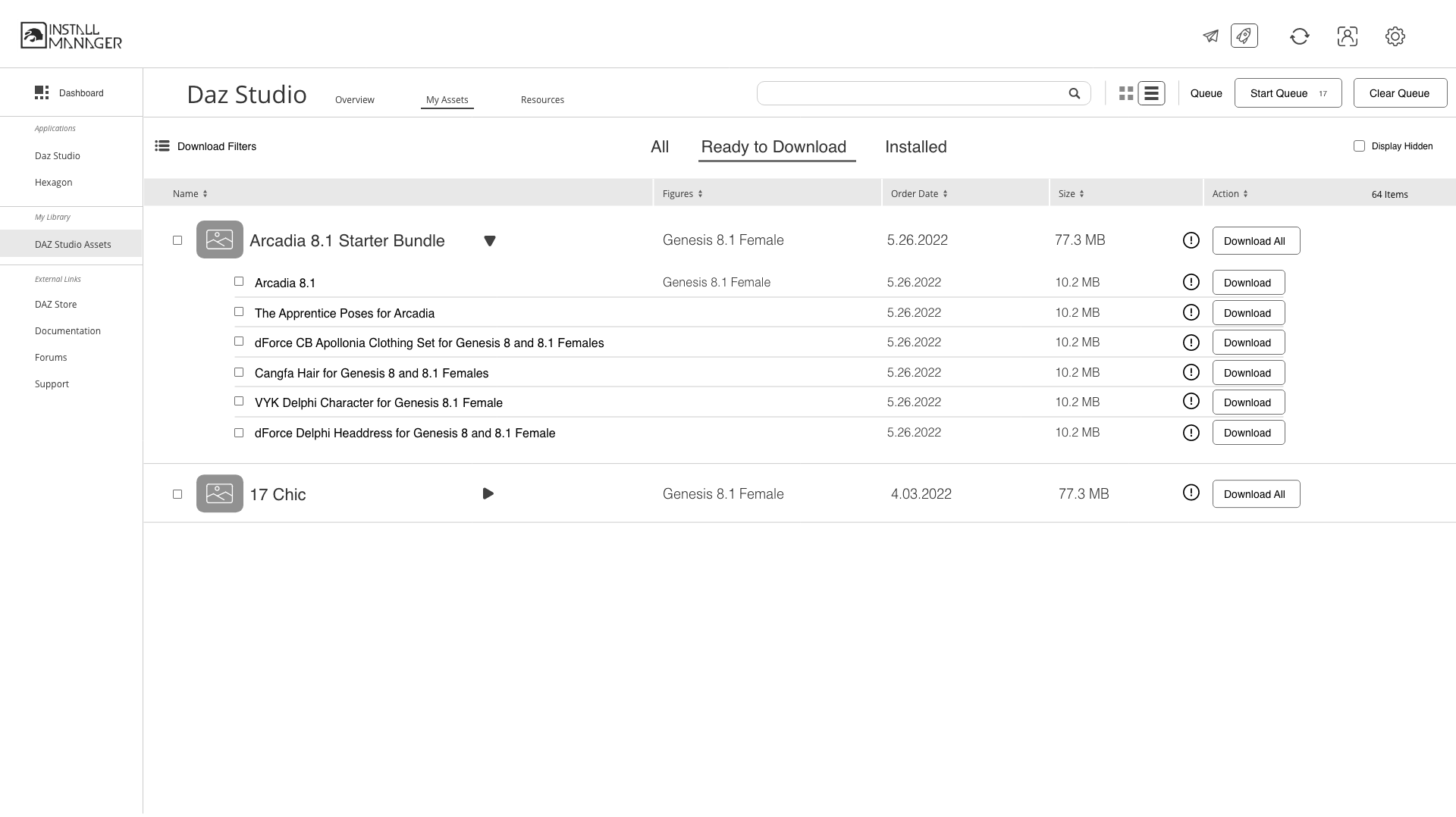Open the DAZ Store link

56,304
